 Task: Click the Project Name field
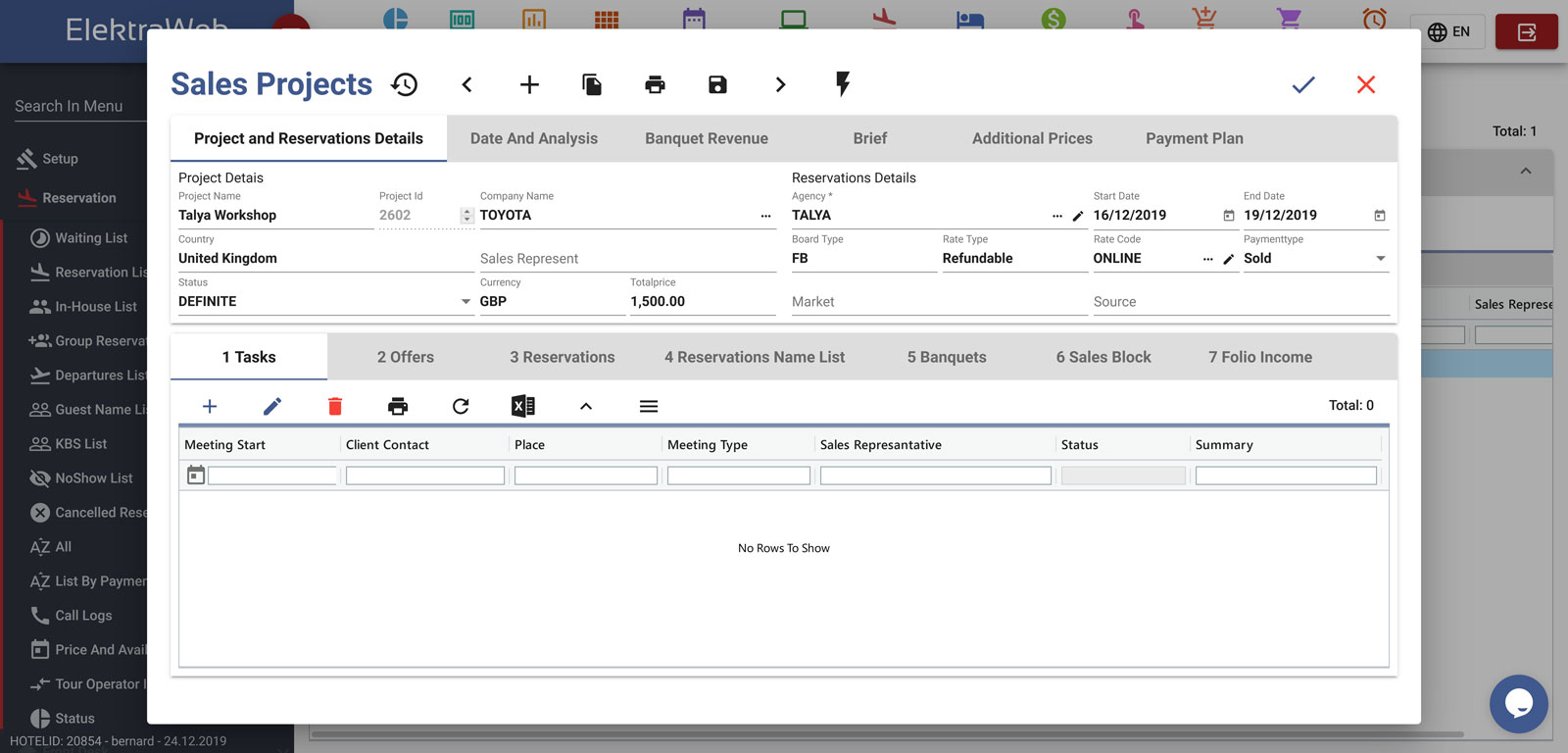275,216
